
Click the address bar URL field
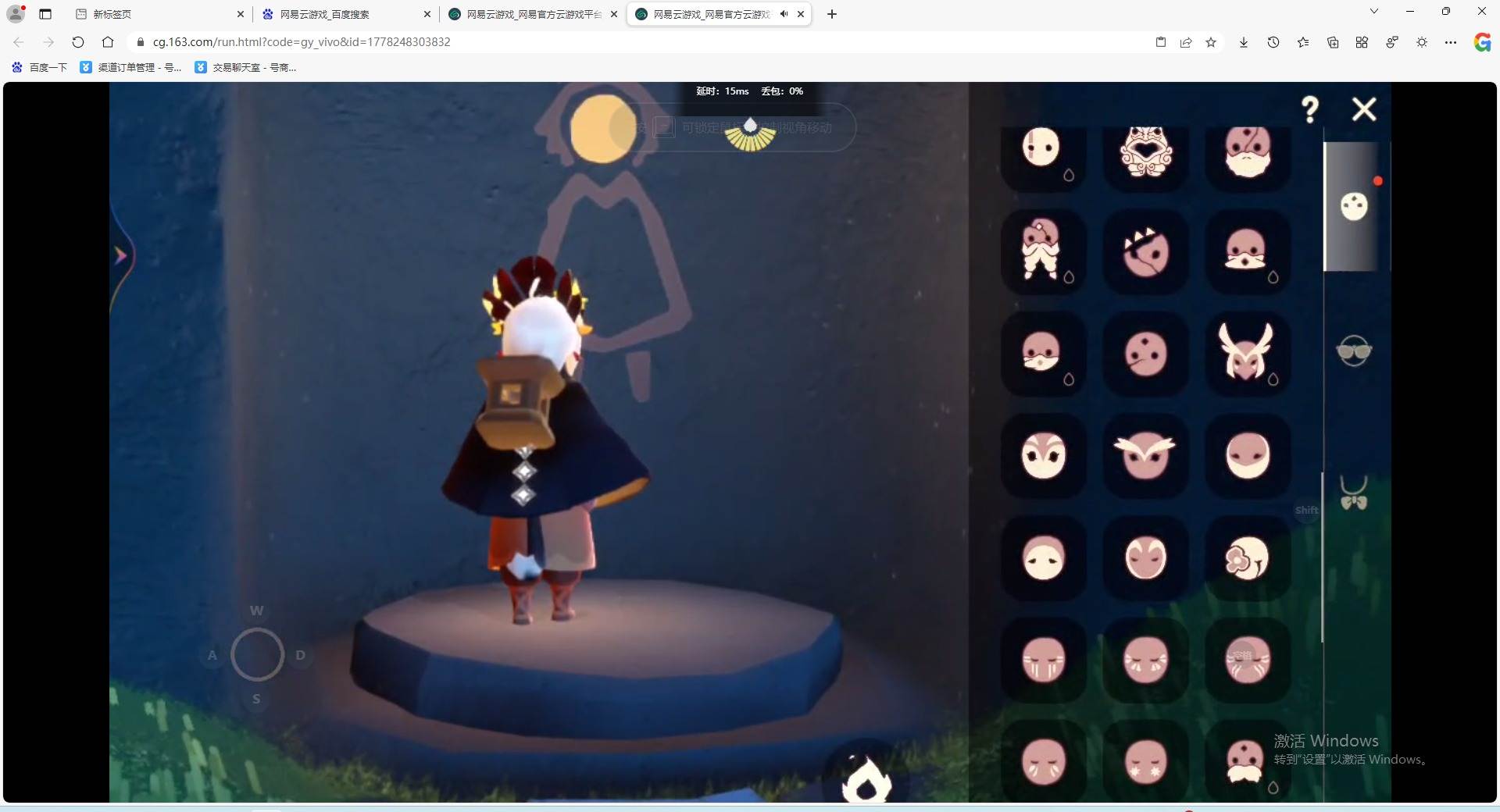click(641, 42)
